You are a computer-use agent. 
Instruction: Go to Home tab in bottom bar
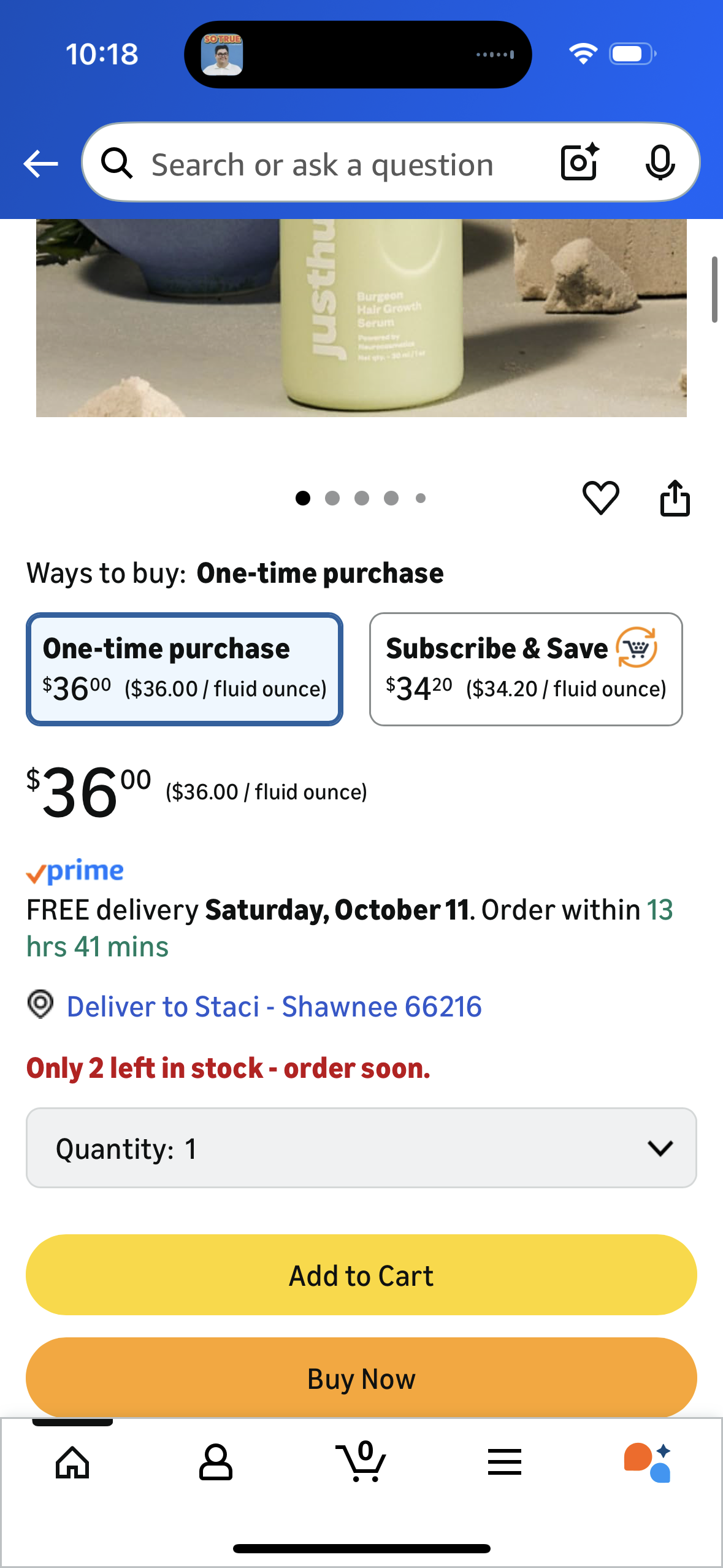[72, 1462]
